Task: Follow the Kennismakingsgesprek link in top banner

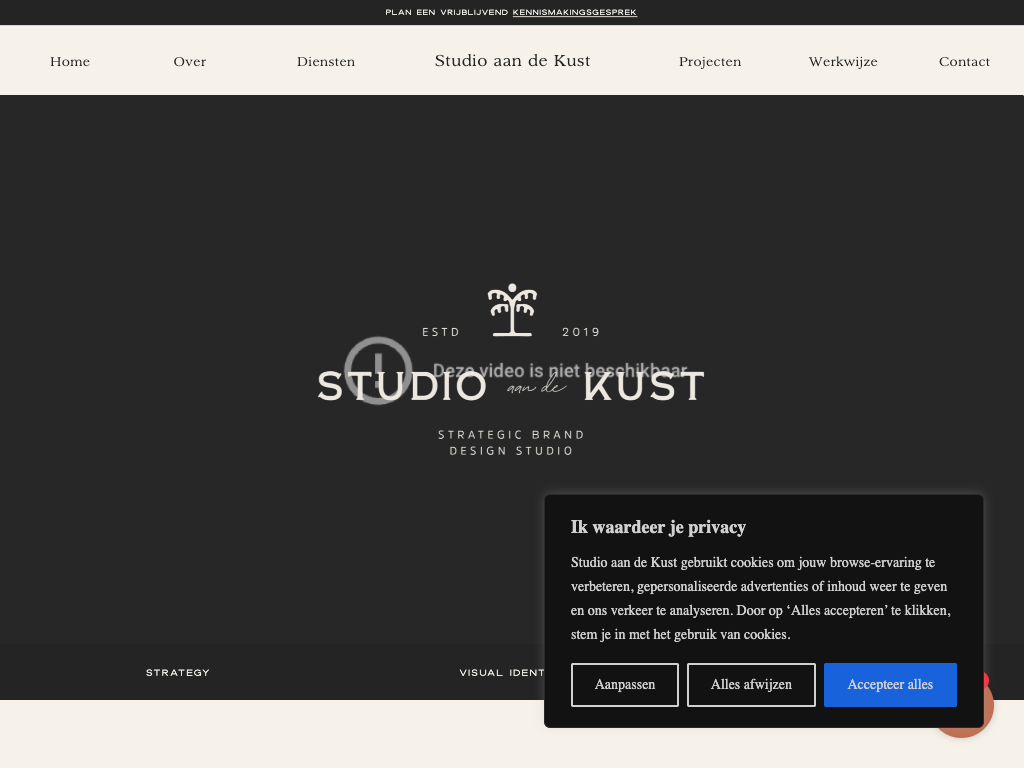Action: tap(574, 12)
